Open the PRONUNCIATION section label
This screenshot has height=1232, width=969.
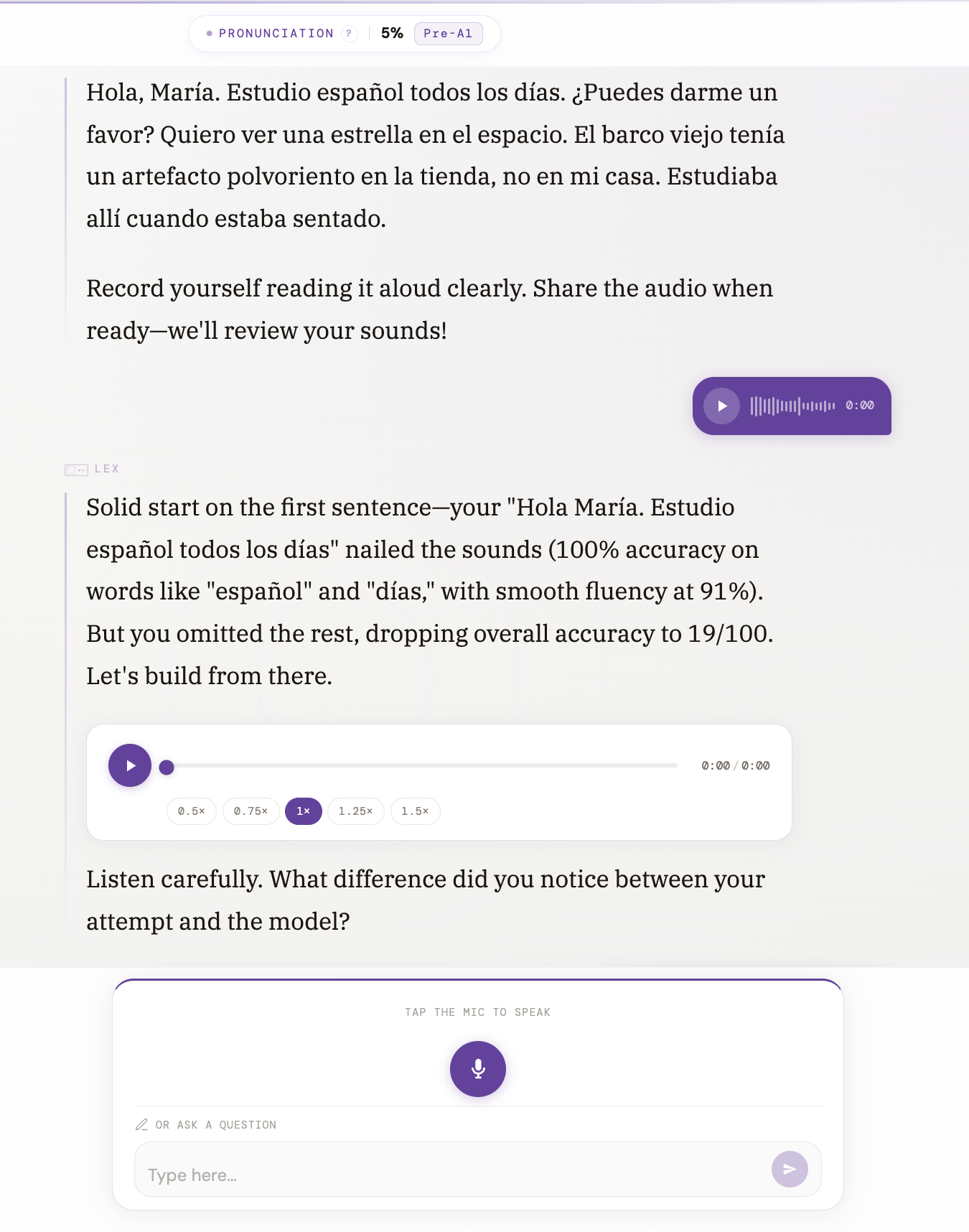(x=276, y=33)
